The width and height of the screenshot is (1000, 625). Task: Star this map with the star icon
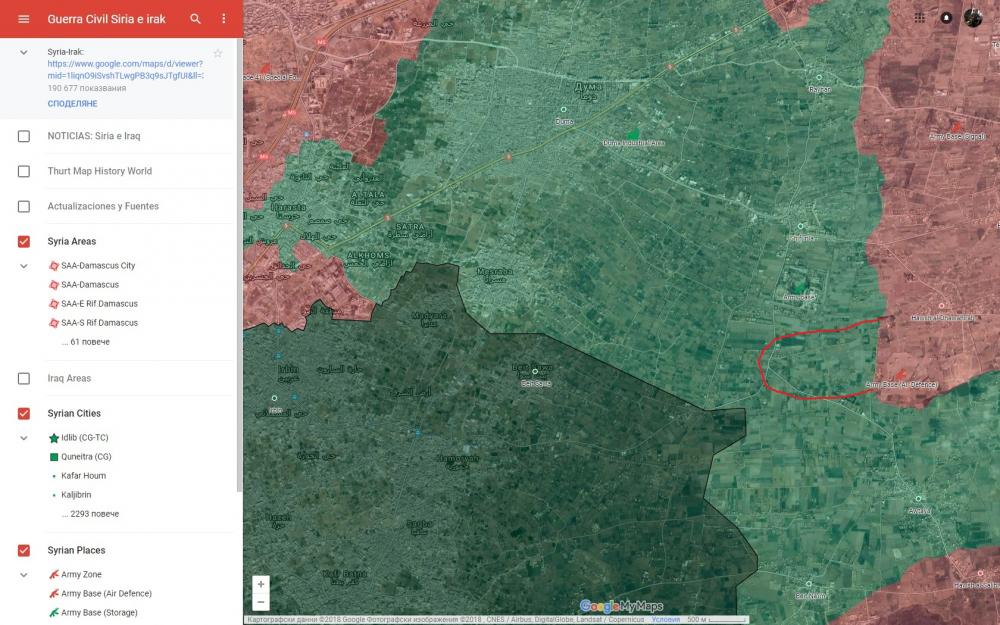[x=218, y=54]
